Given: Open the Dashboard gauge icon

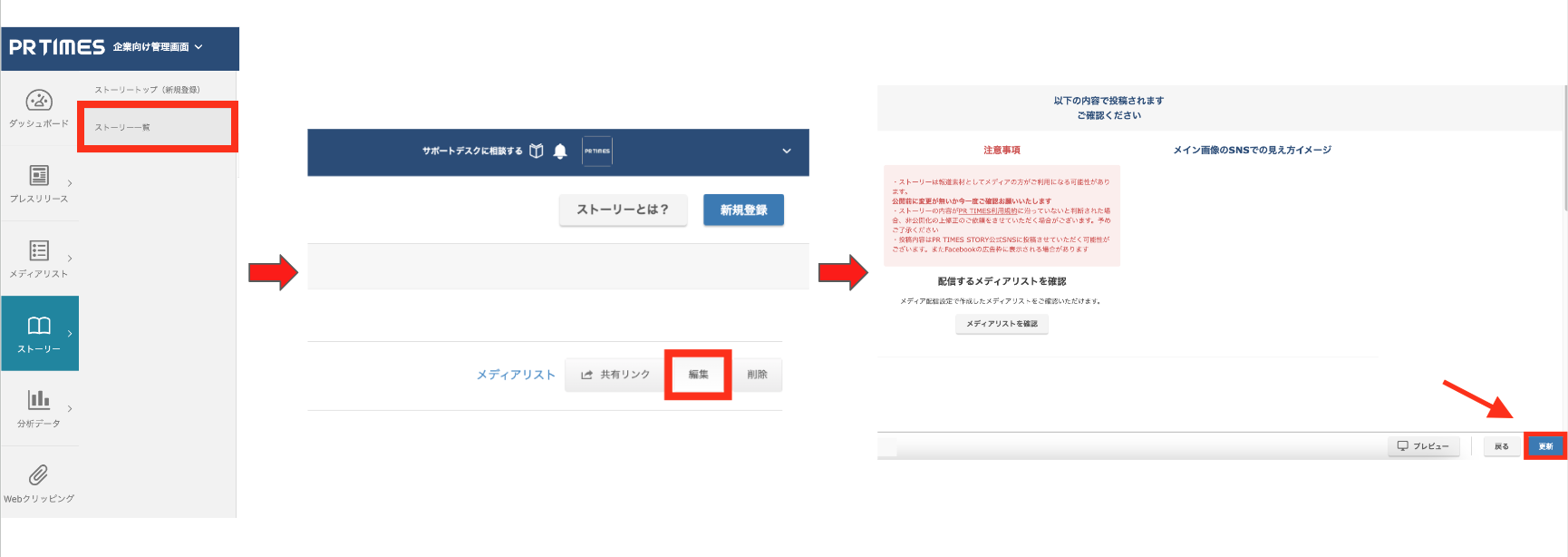Looking at the screenshot, I should (39, 100).
